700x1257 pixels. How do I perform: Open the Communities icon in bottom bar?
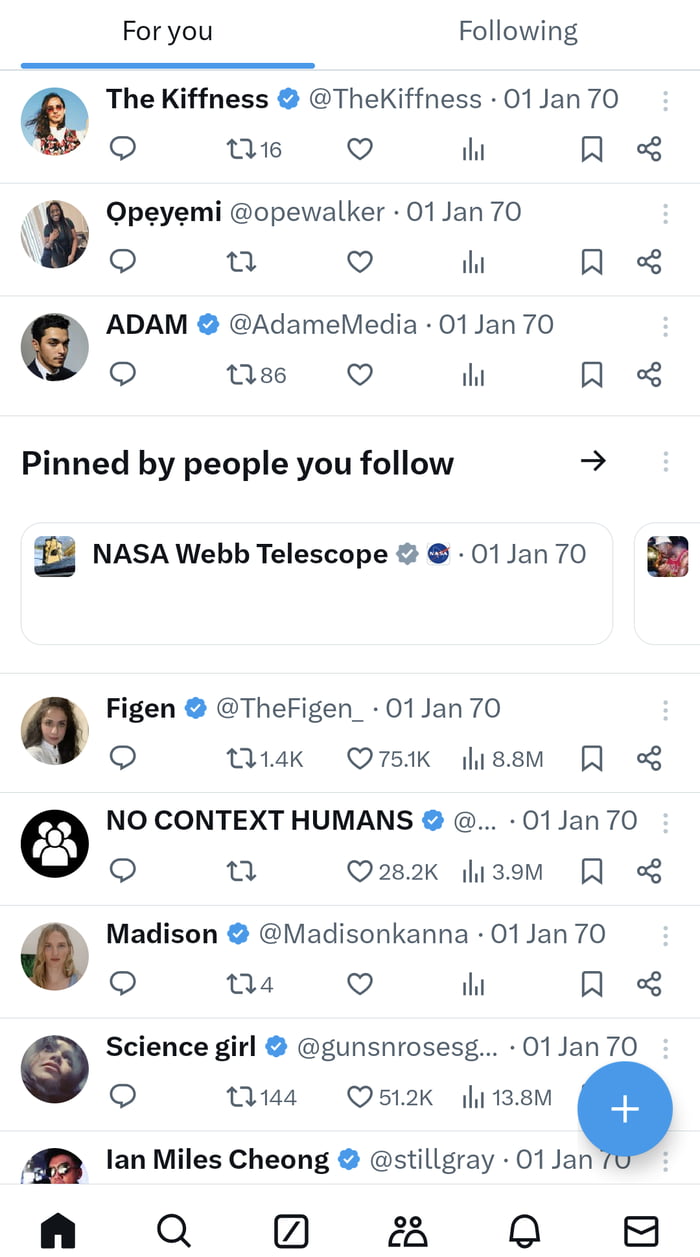tap(408, 1230)
